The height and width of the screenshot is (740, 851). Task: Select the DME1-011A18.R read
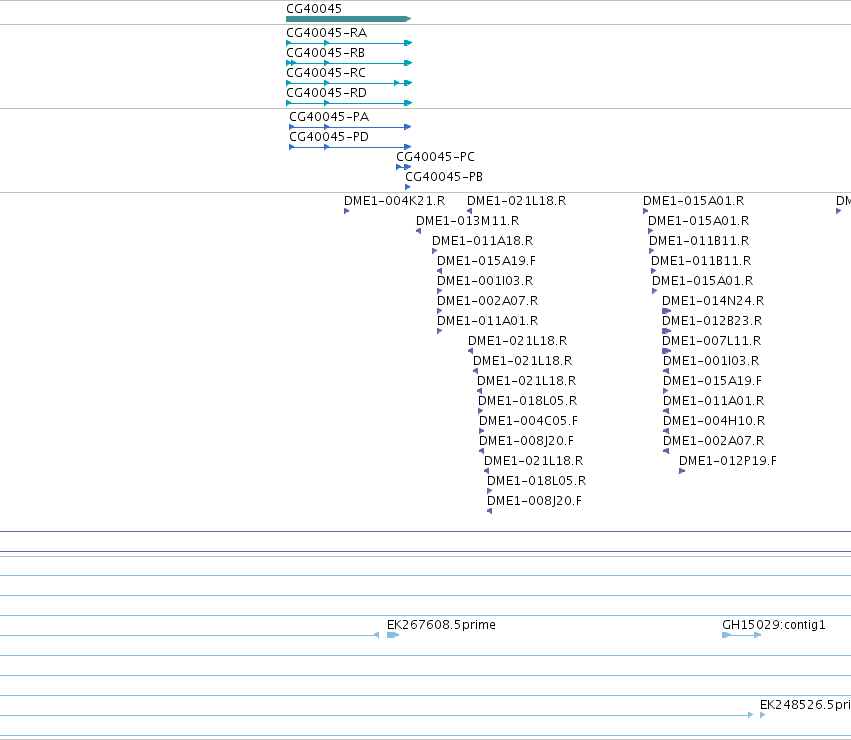435,251
